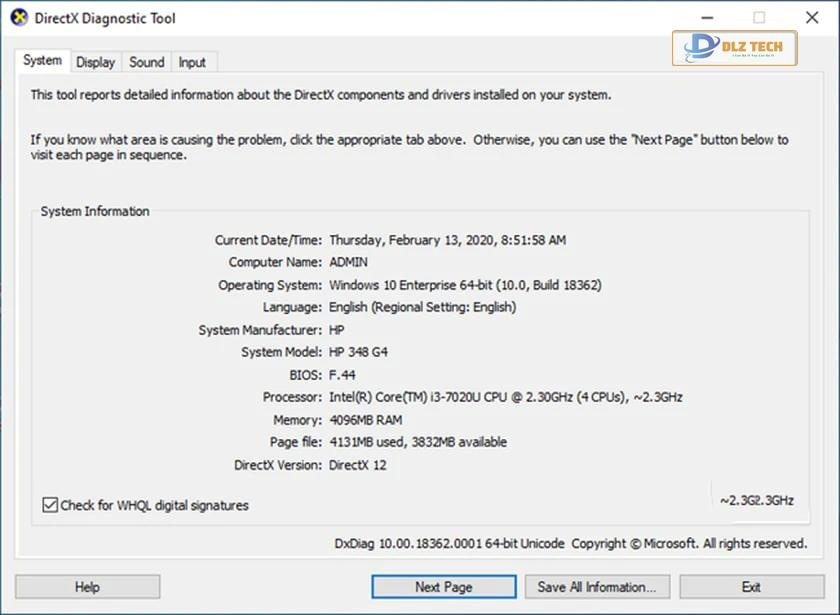Click the DLZ Tech logo
The height and width of the screenshot is (615, 840).
(735, 48)
